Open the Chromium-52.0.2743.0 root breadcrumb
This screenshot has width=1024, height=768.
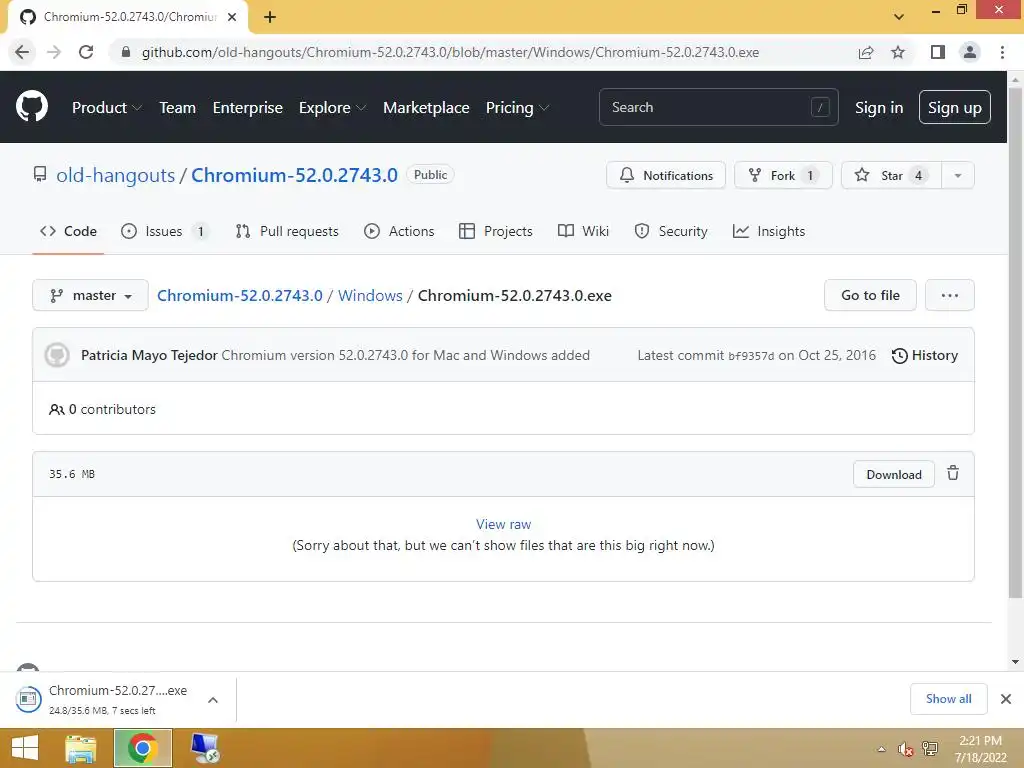240,295
